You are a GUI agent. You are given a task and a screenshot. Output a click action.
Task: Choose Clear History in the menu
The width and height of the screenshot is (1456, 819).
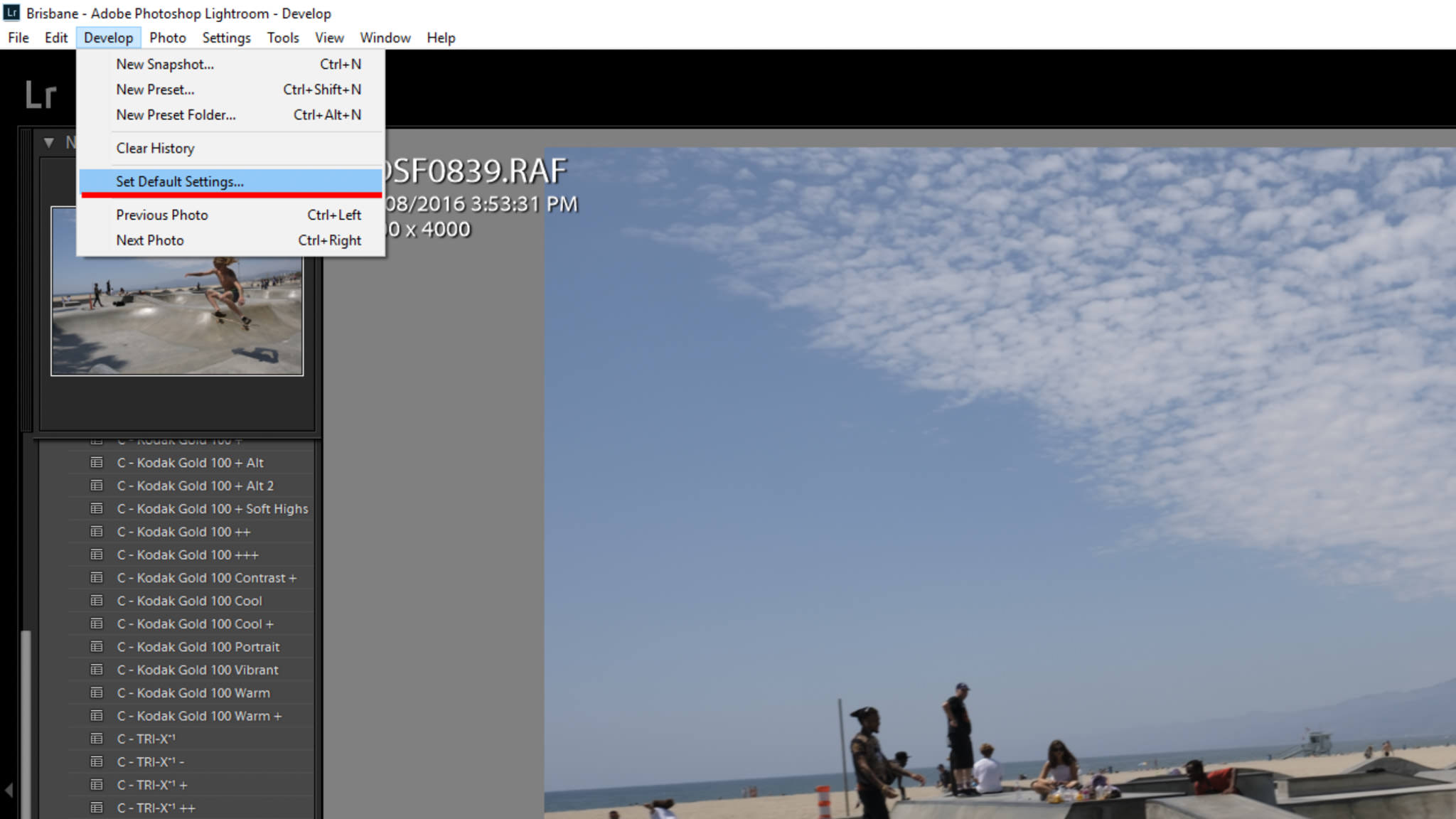pyautogui.click(x=155, y=148)
